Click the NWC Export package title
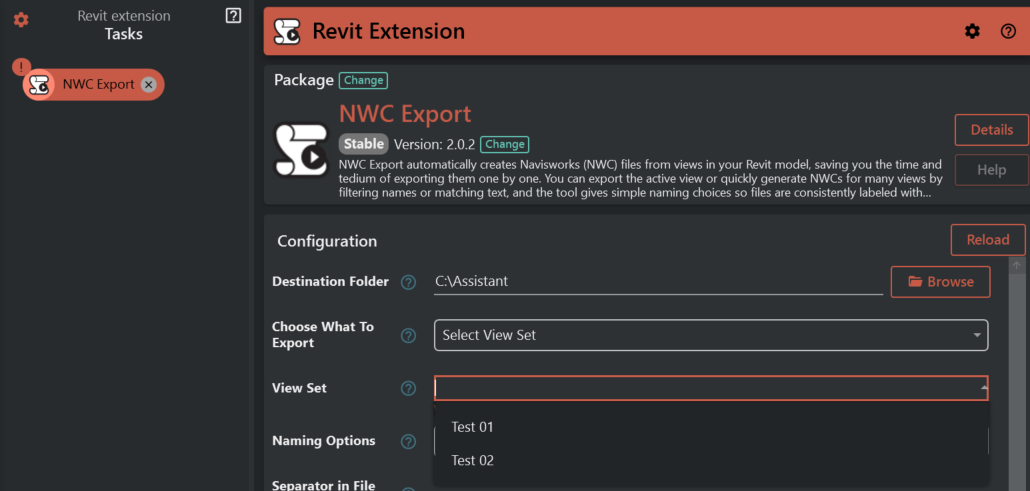 point(405,114)
